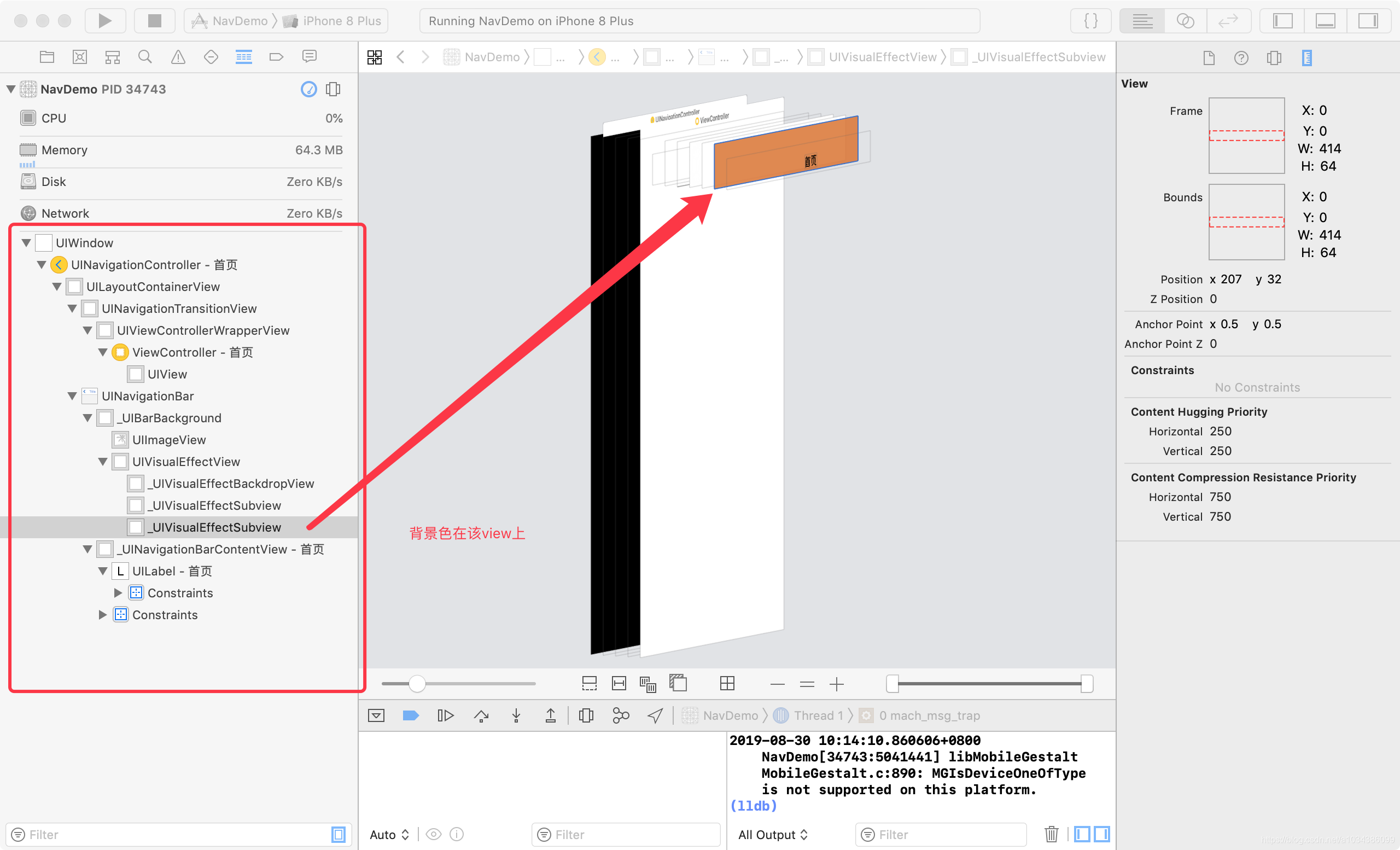
Task: Deactivate breakpoints in the debug bar
Action: coord(410,715)
